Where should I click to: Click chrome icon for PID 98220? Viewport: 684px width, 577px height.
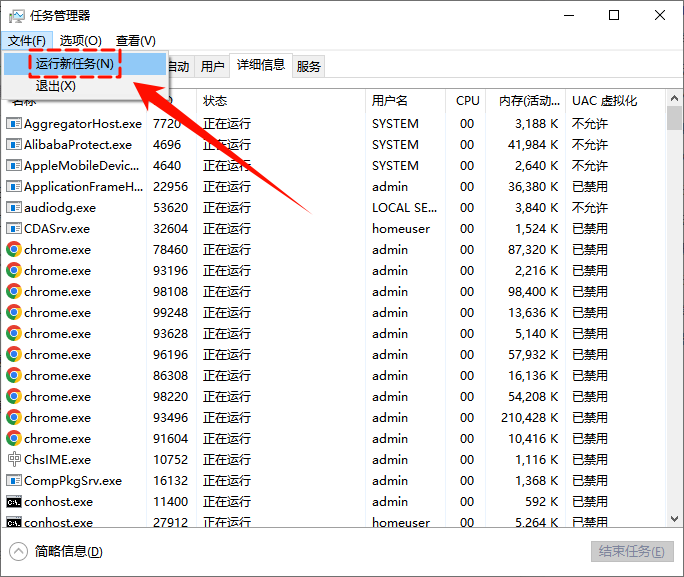pyautogui.click(x=14, y=396)
